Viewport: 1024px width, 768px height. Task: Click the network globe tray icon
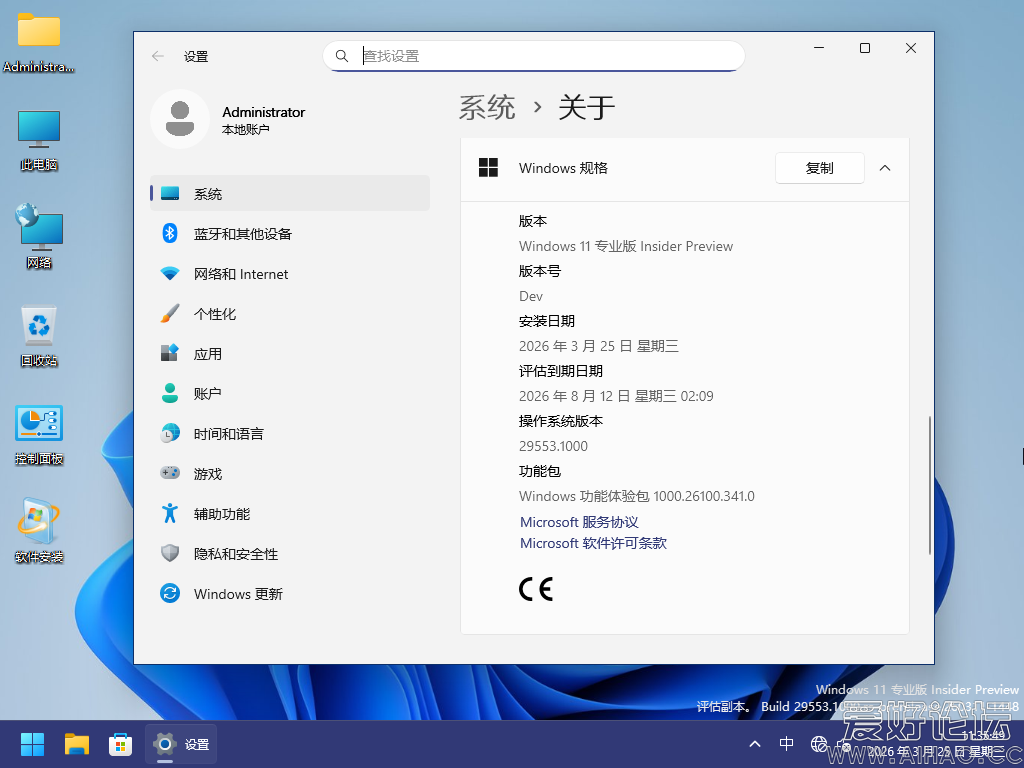tap(818, 744)
